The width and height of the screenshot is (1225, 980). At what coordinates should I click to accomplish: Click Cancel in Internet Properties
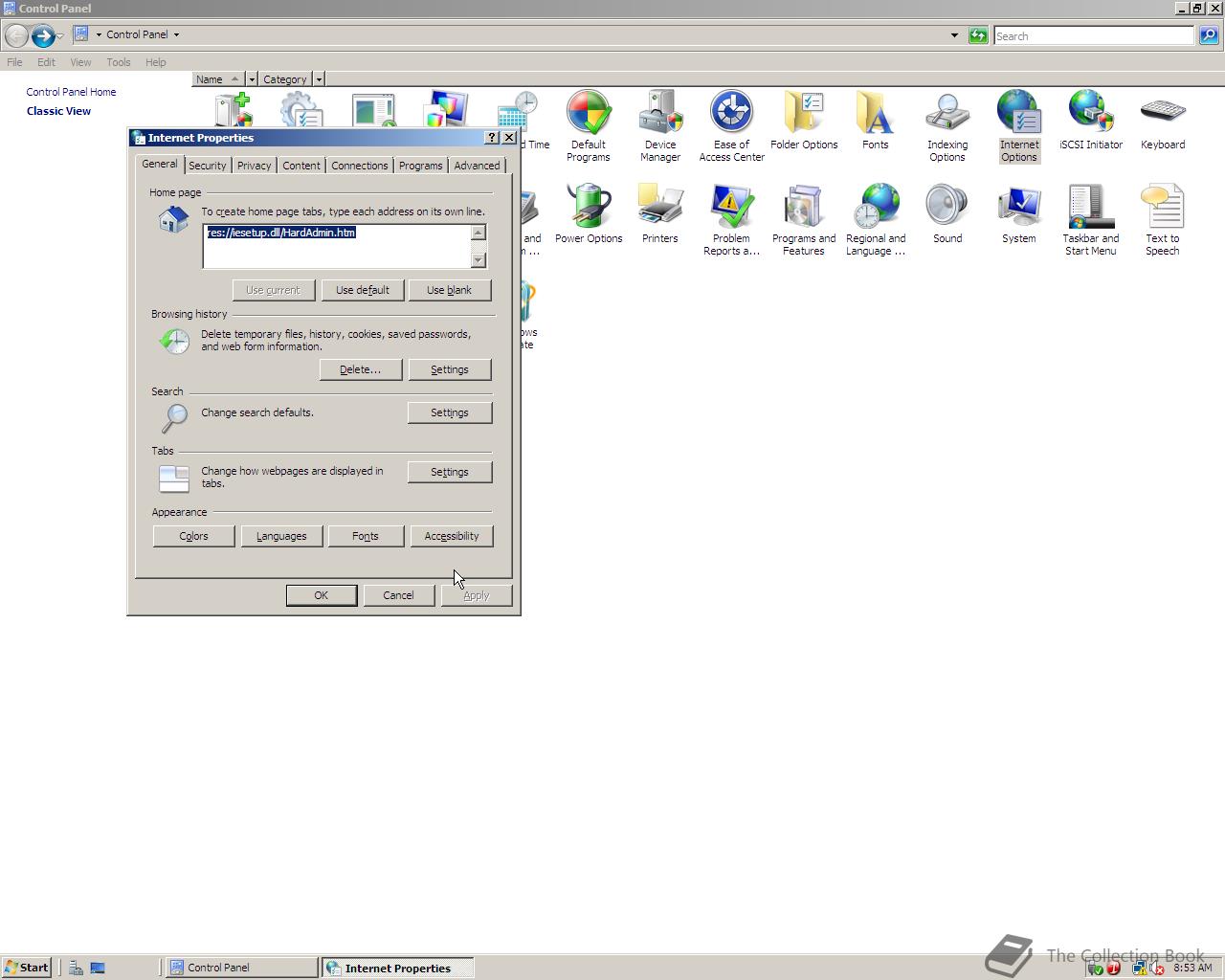[399, 595]
